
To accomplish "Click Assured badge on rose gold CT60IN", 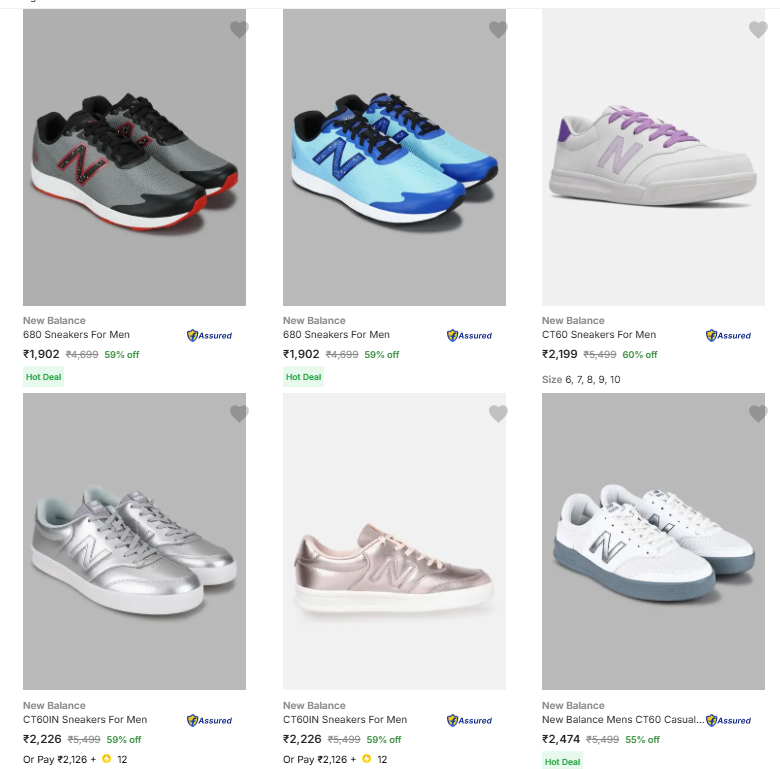I will [x=469, y=720].
